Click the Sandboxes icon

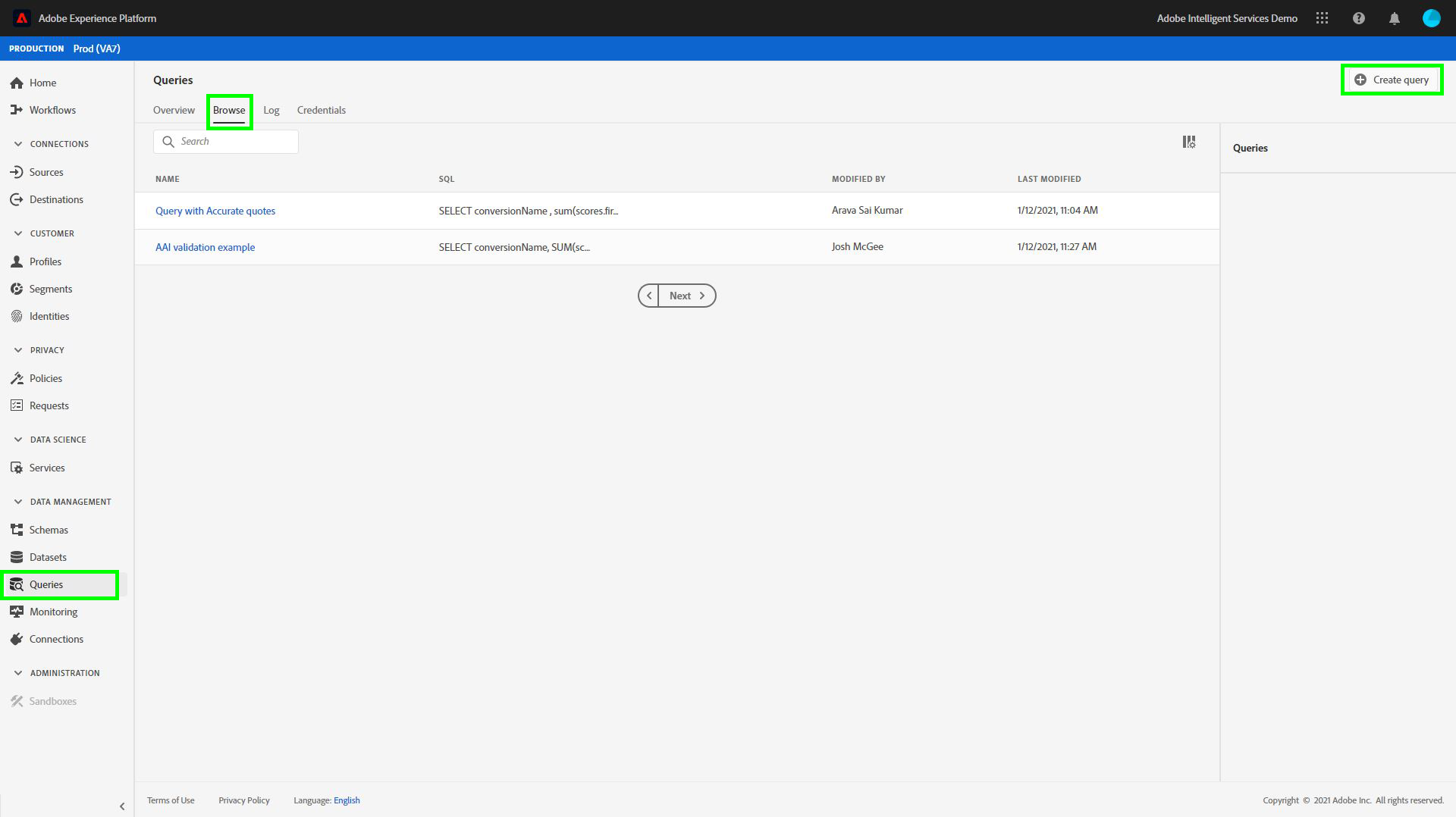coord(17,701)
